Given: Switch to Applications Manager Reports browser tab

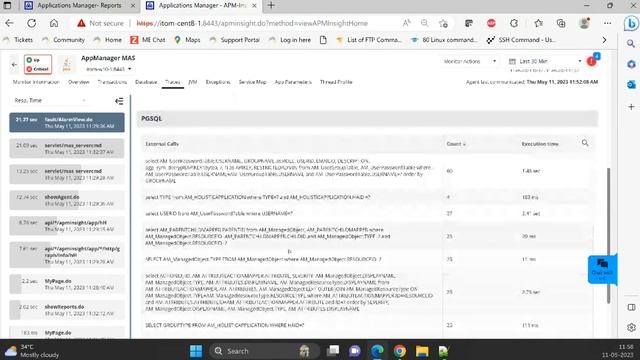Looking at the screenshot, I should pos(79,6).
